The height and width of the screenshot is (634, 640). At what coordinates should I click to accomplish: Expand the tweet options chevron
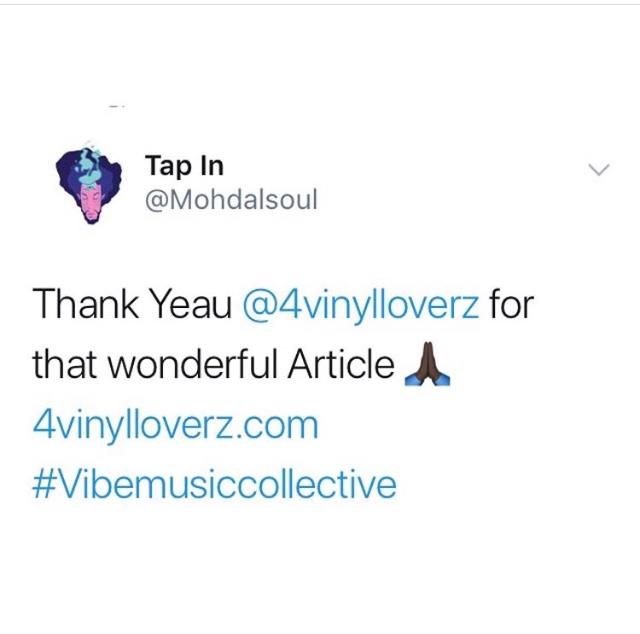[599, 169]
